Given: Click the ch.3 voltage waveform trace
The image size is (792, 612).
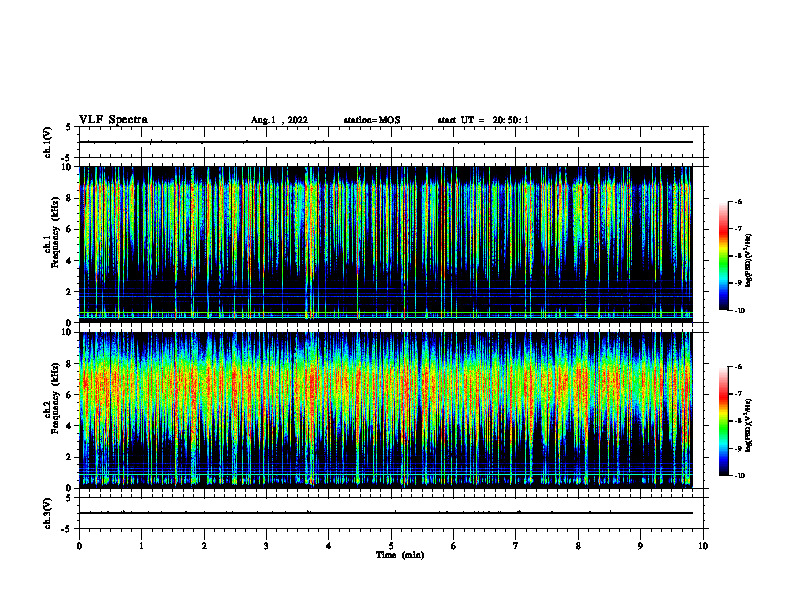Looking at the screenshot, I should (385, 513).
